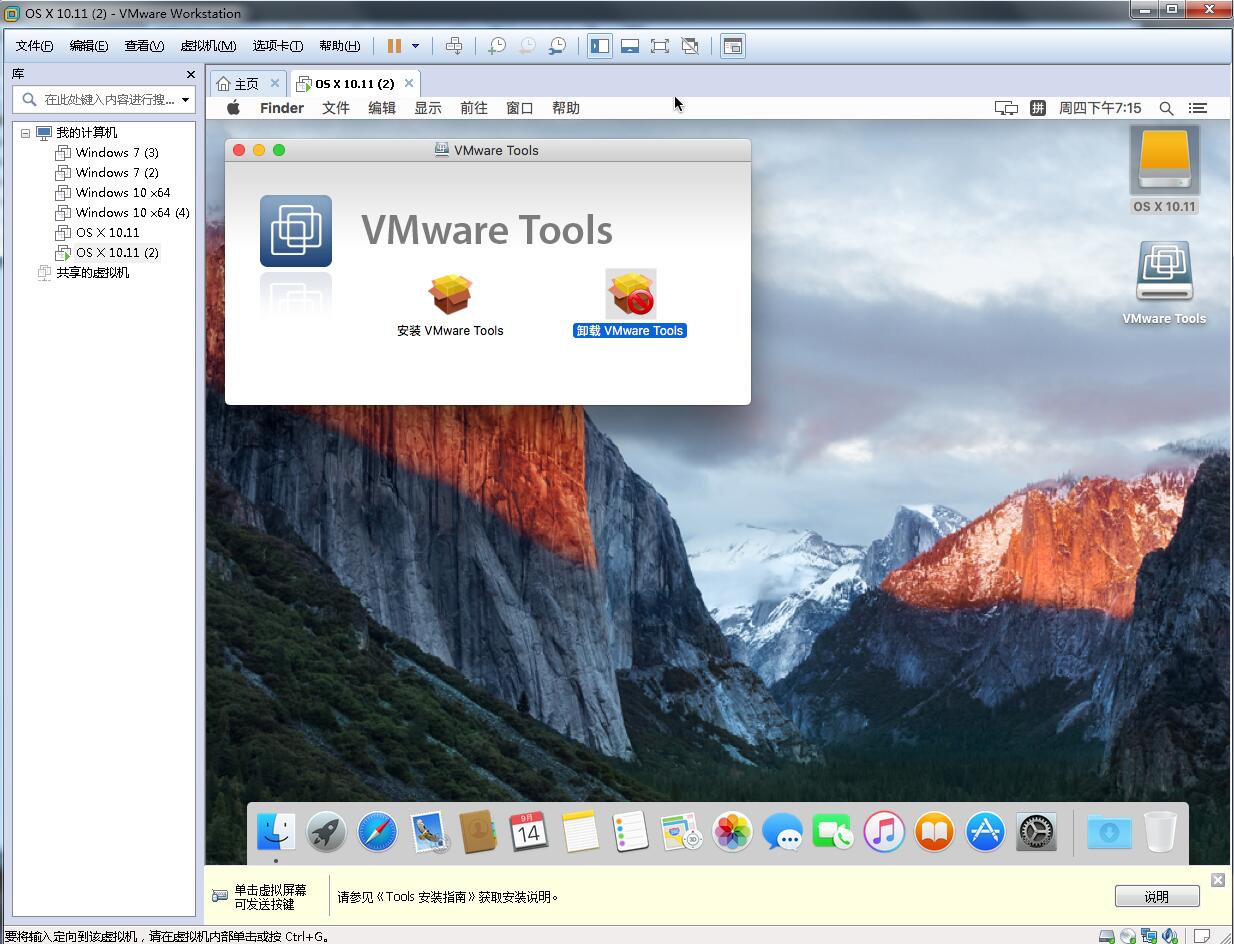The width and height of the screenshot is (1234, 944).
Task: Toggle Unity mode toolbar icon
Action: (x=690, y=46)
